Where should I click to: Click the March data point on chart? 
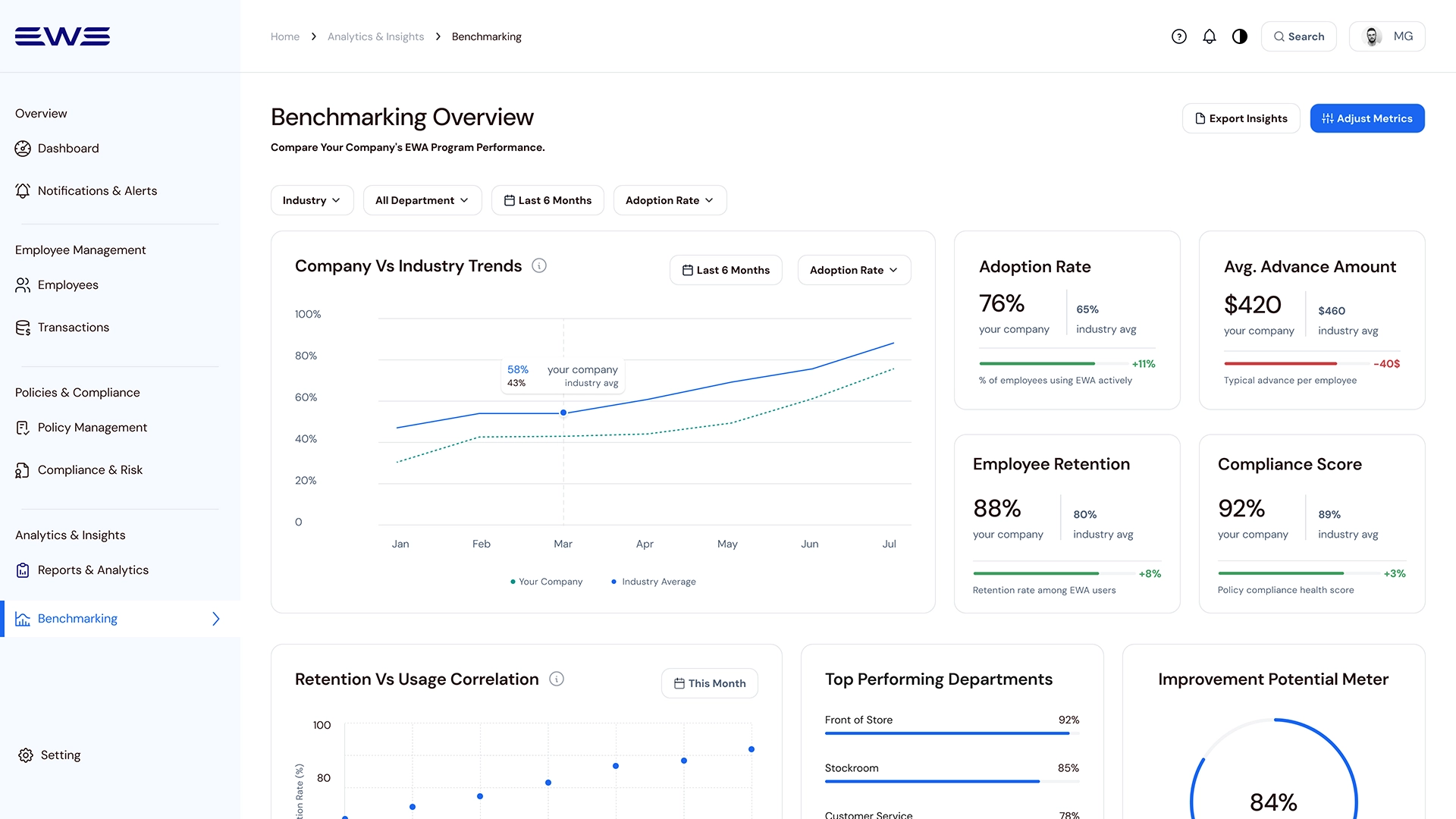[563, 413]
